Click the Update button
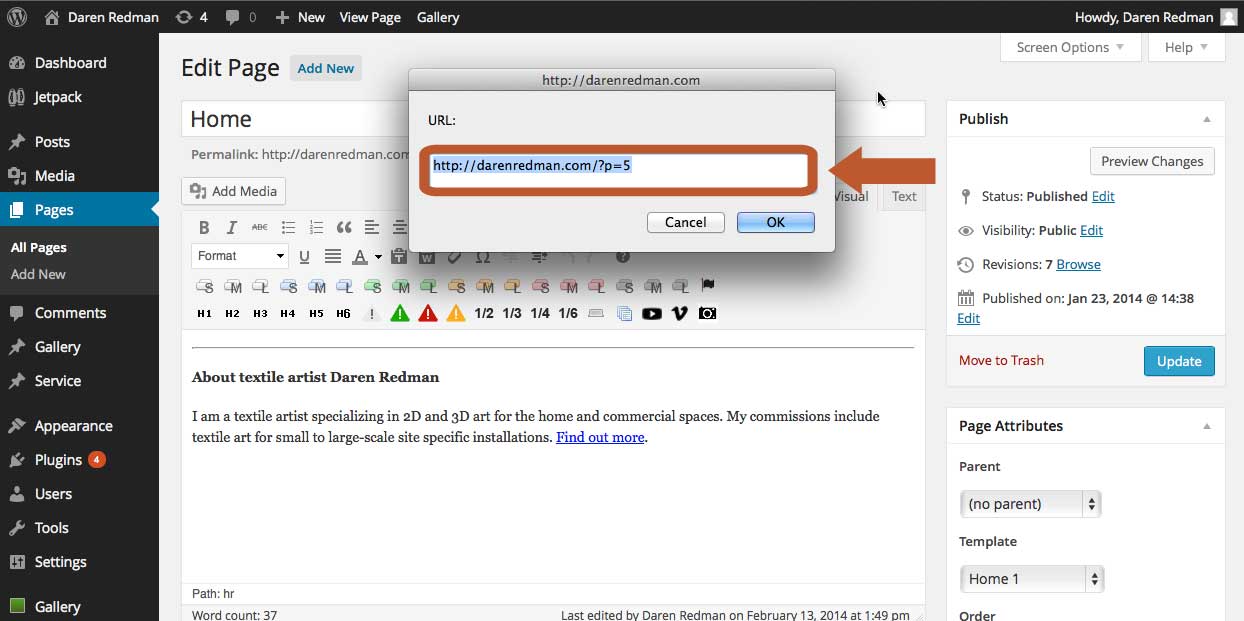Viewport: 1244px width, 621px height. pyautogui.click(x=1179, y=361)
